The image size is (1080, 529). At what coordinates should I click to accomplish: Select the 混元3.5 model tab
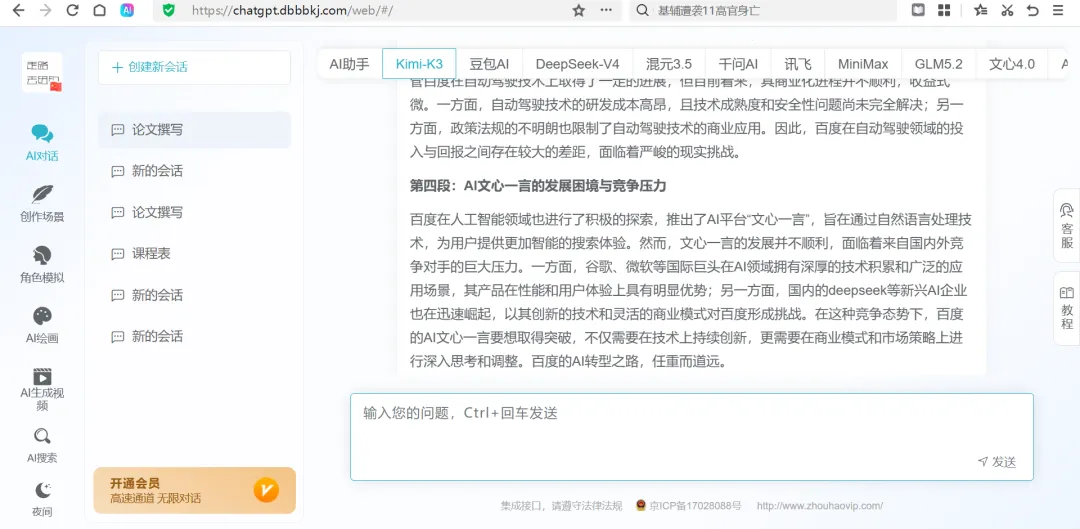pyautogui.click(x=669, y=64)
